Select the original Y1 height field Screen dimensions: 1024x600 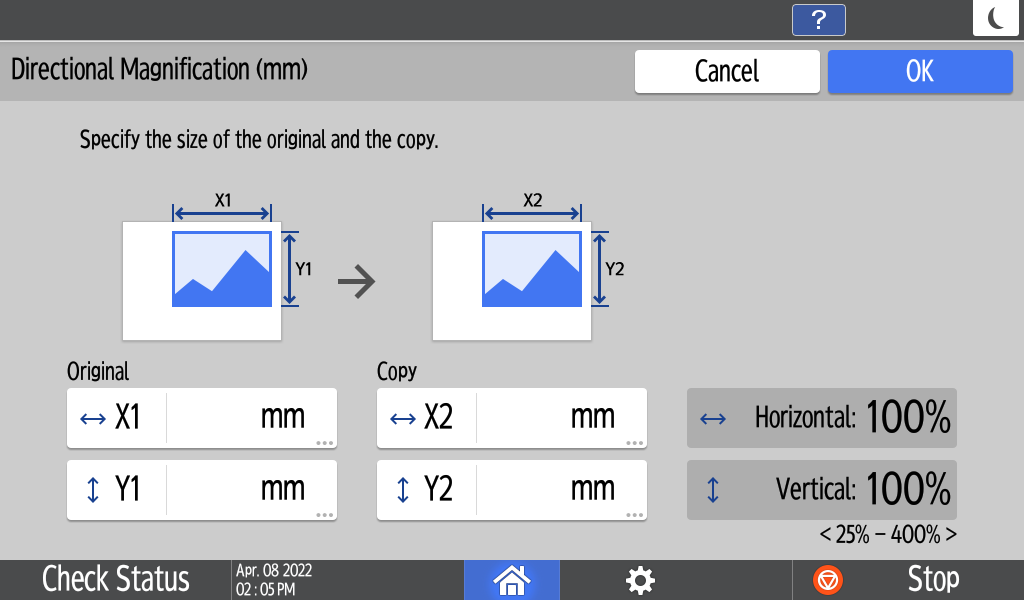(250, 490)
